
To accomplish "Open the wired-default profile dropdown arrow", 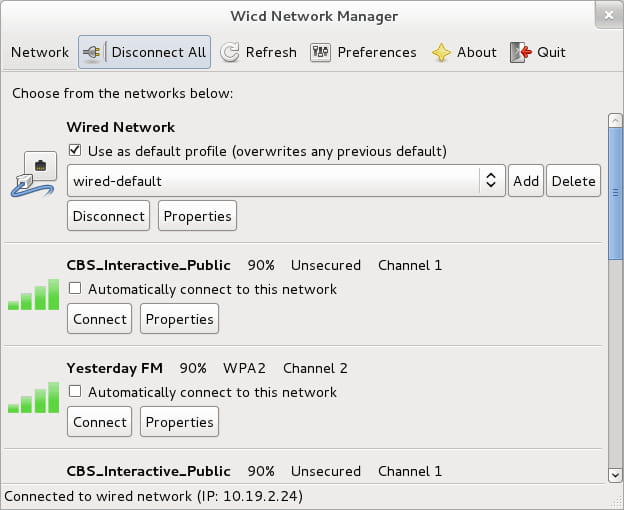I will click(490, 181).
